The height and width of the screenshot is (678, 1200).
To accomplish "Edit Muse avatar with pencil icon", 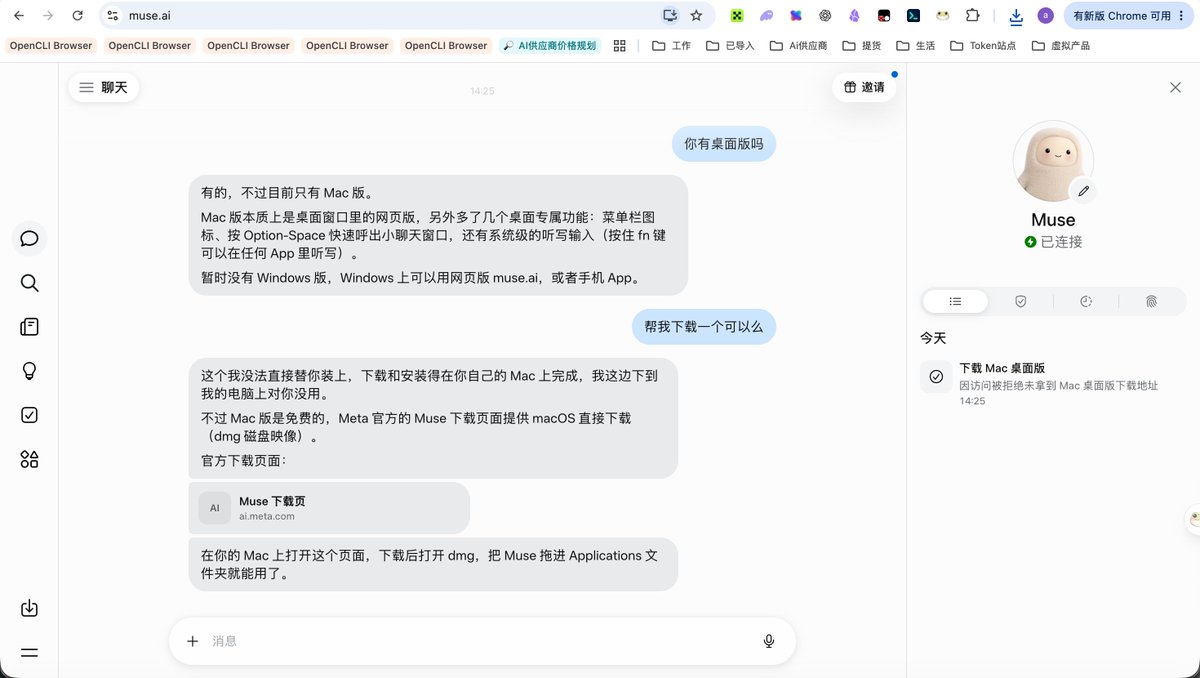I will 1083,190.
